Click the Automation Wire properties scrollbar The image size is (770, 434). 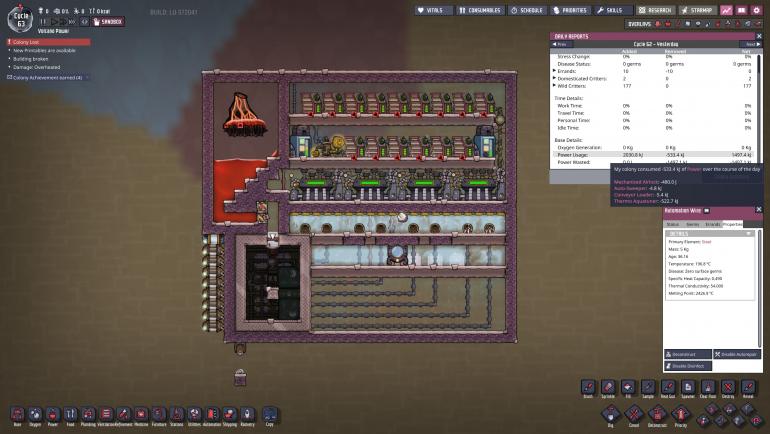coord(759,288)
